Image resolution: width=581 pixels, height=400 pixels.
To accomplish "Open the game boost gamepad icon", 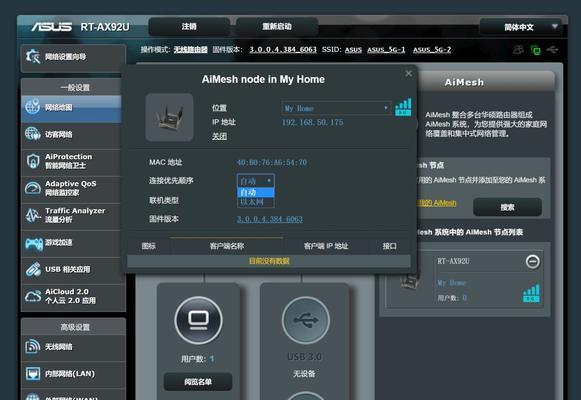I will click(x=33, y=243).
